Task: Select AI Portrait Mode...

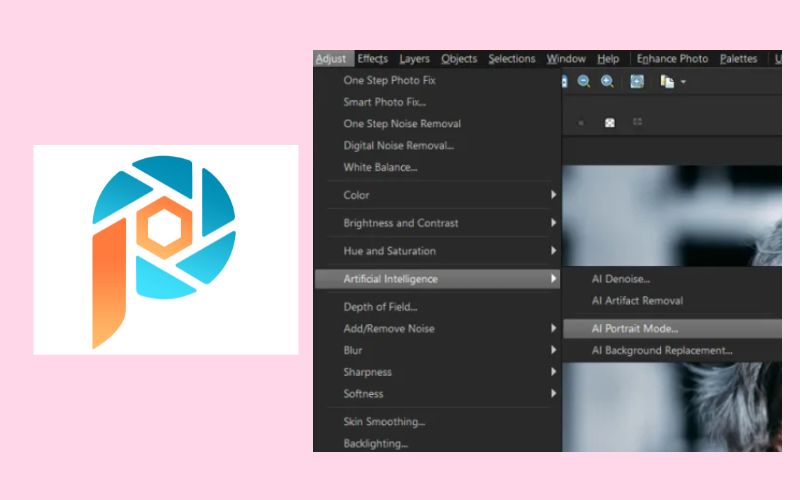Action: [672, 329]
